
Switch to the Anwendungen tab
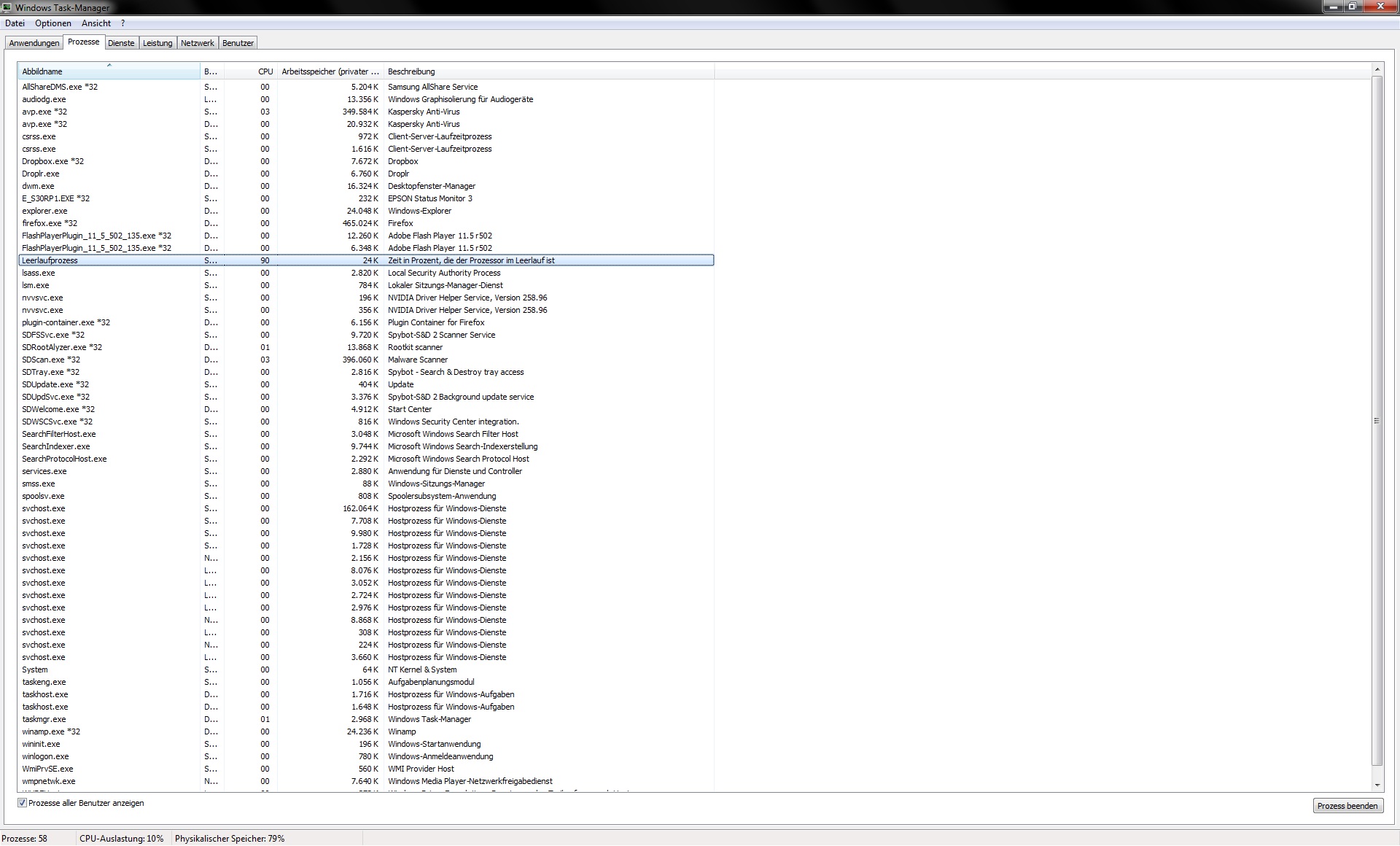(x=34, y=43)
